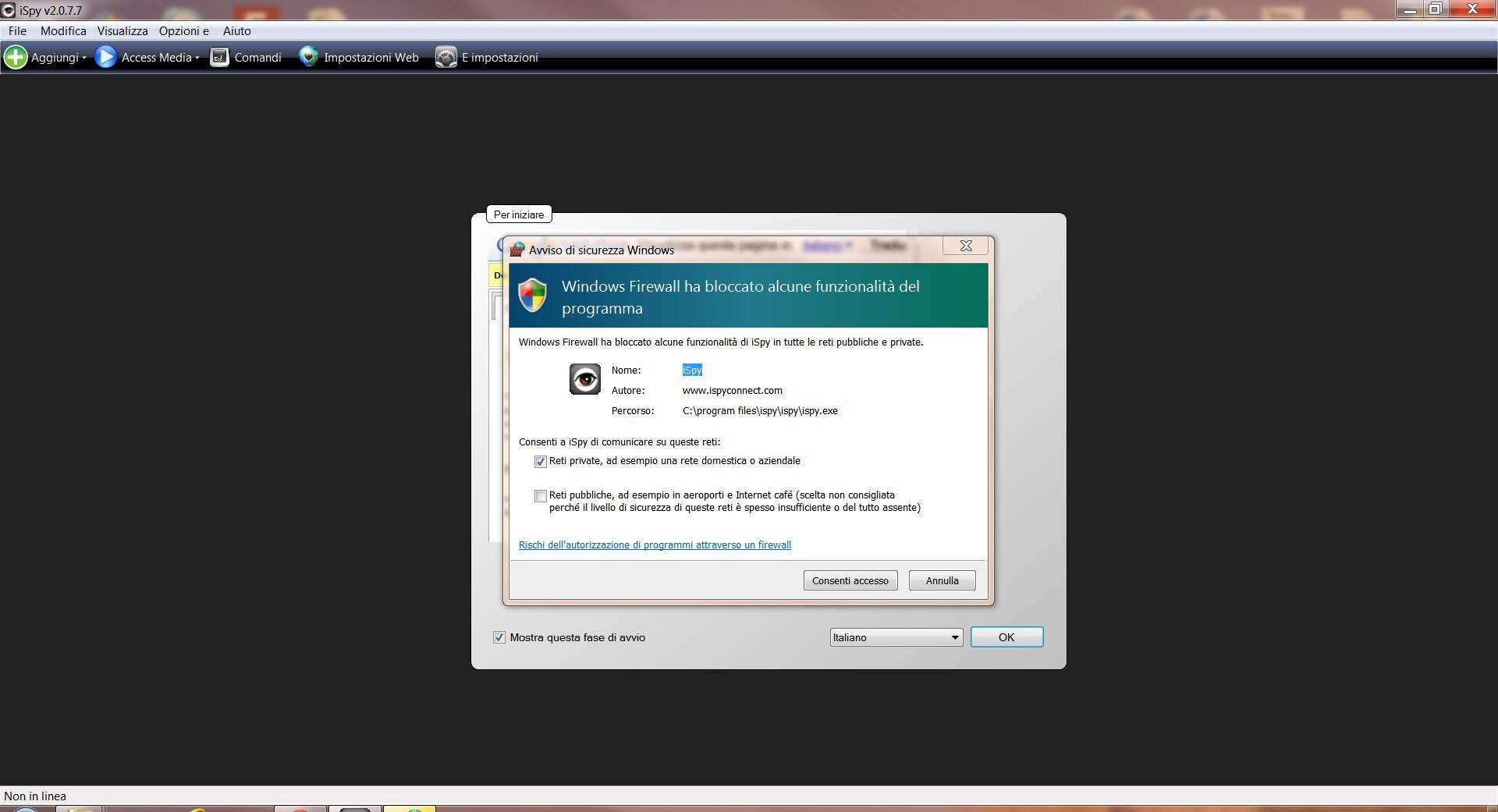Screen dimensions: 1498x812
Task: Click the Windows Firewall shield icon
Action: tap(533, 296)
